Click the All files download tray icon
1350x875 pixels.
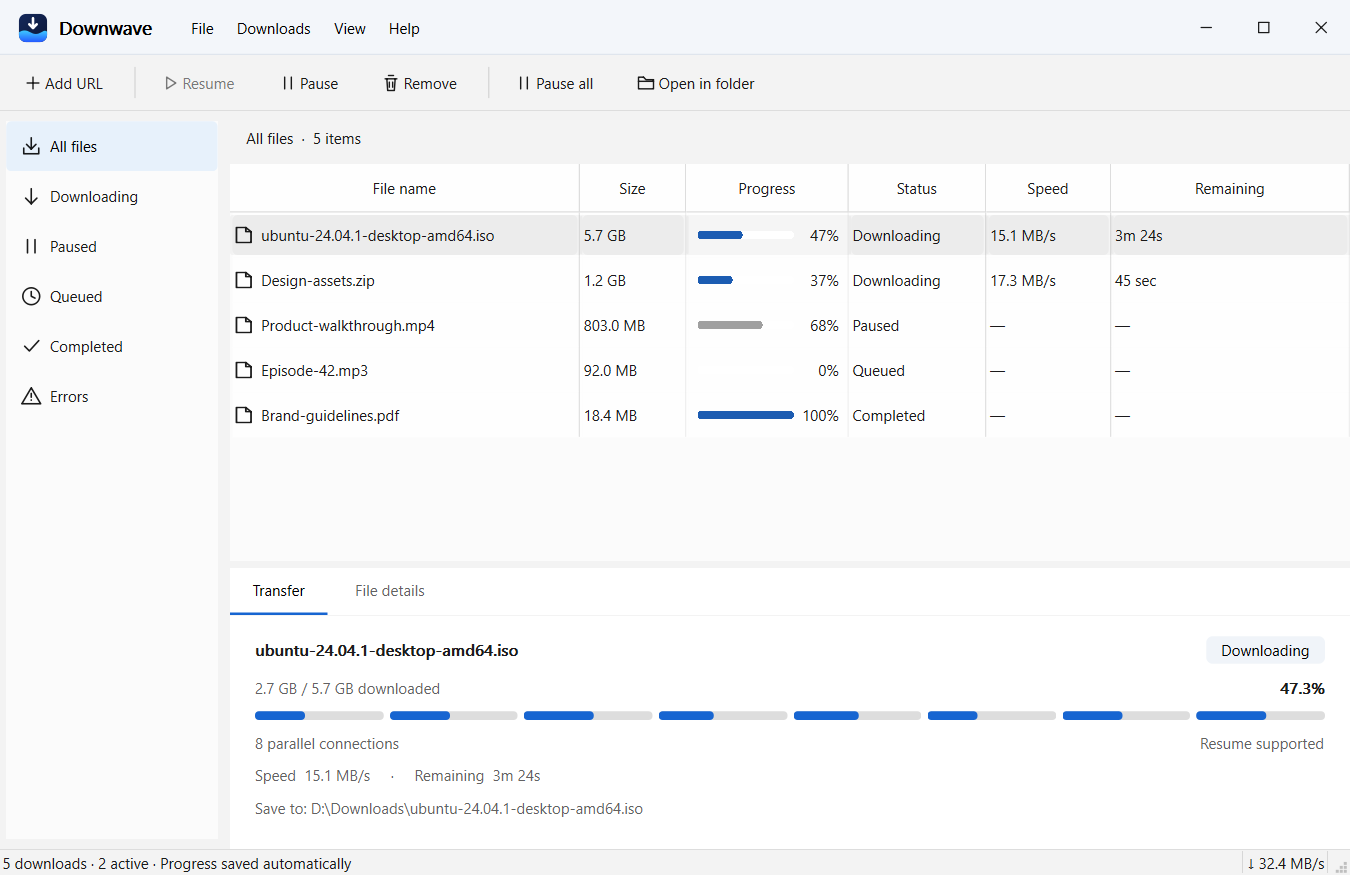coord(32,147)
